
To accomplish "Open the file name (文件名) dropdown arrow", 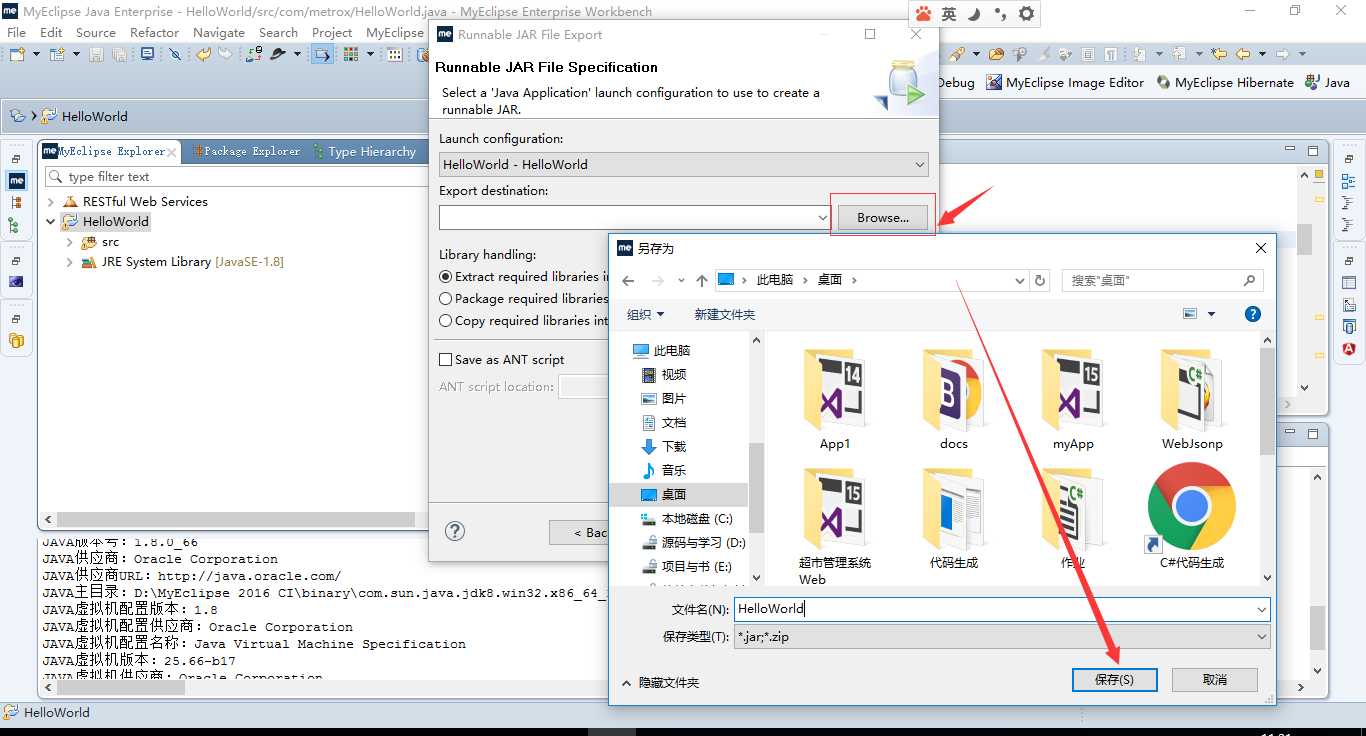I will [x=1262, y=609].
